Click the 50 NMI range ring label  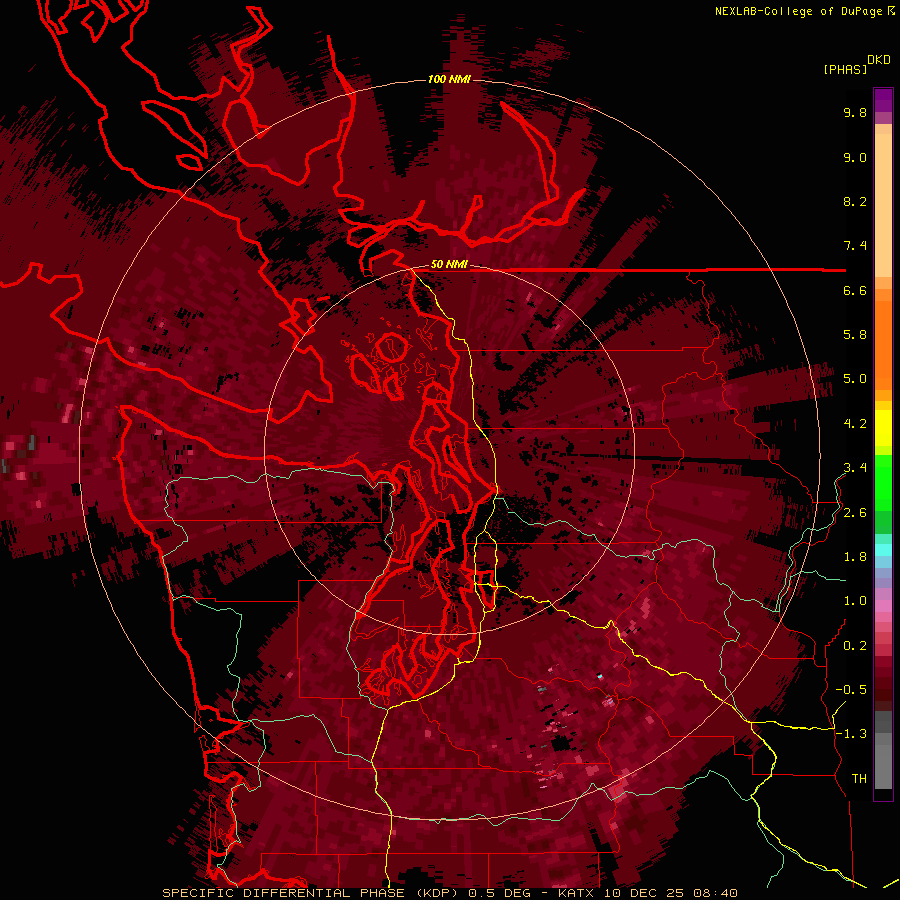tap(449, 264)
